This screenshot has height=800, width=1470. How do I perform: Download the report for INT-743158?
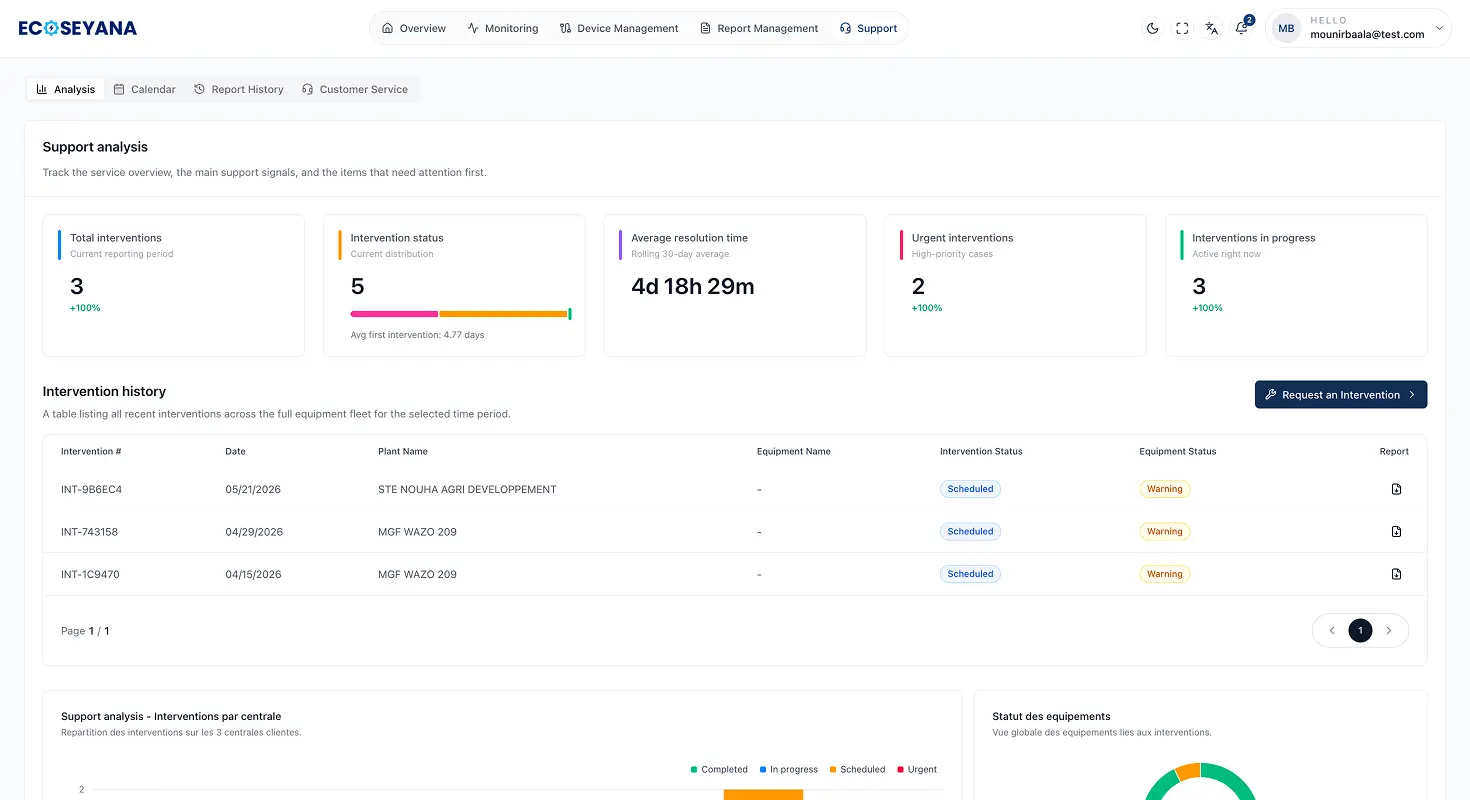pos(1396,532)
